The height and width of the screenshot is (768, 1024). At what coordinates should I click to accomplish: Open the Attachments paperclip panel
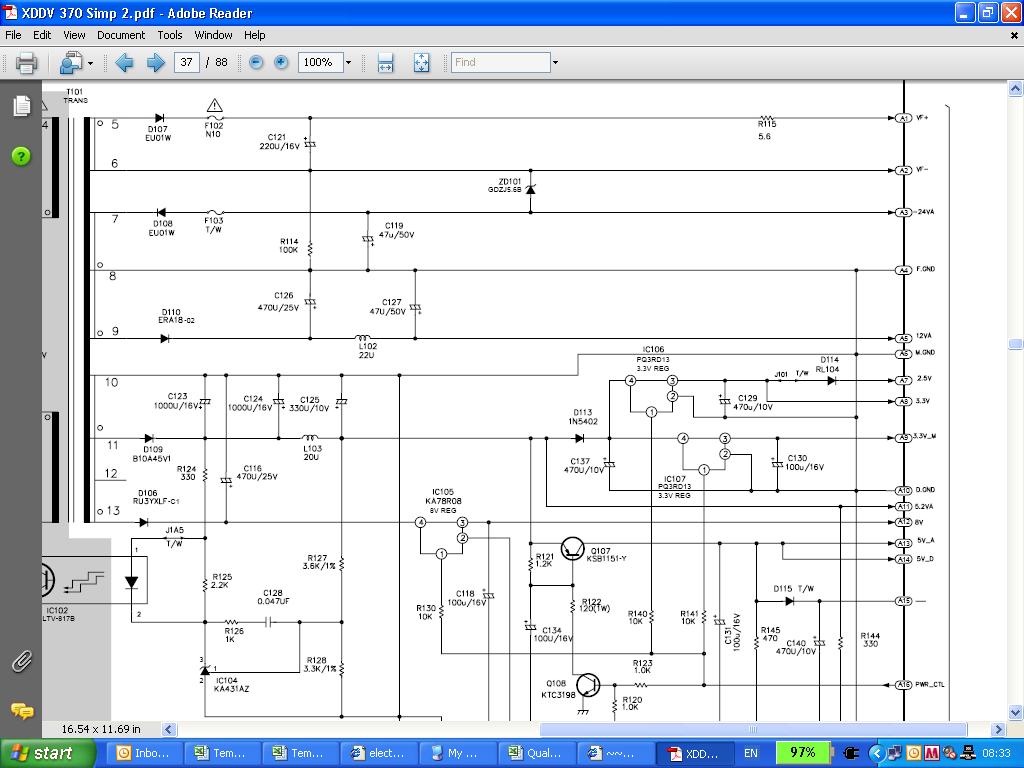point(22,662)
